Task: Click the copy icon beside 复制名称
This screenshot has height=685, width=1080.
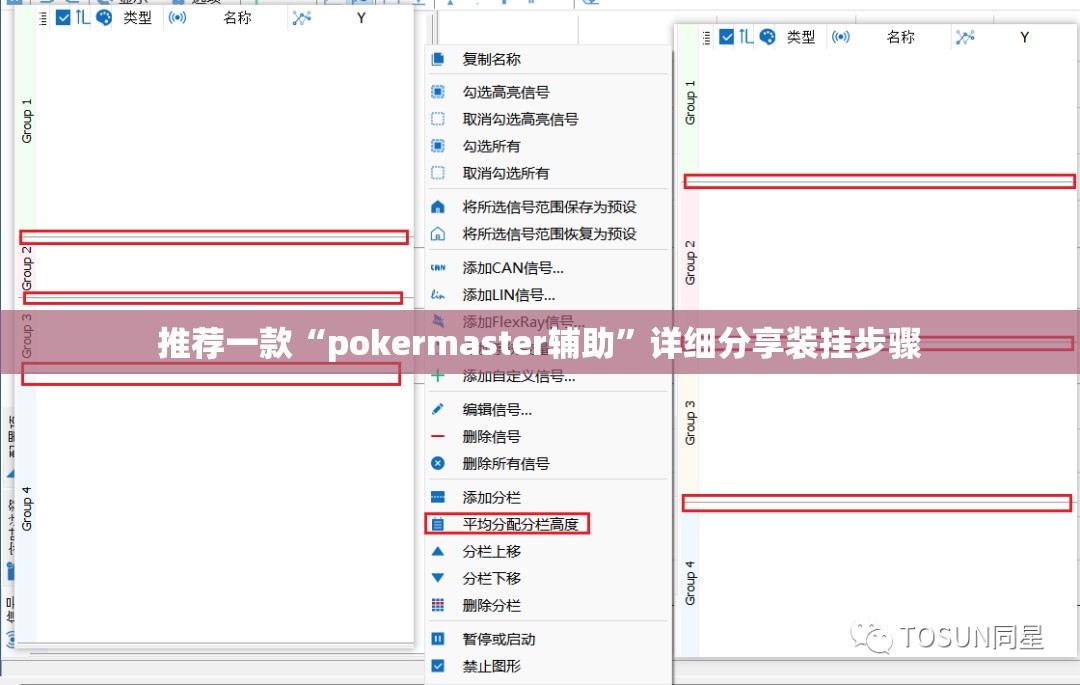Action: point(437,59)
